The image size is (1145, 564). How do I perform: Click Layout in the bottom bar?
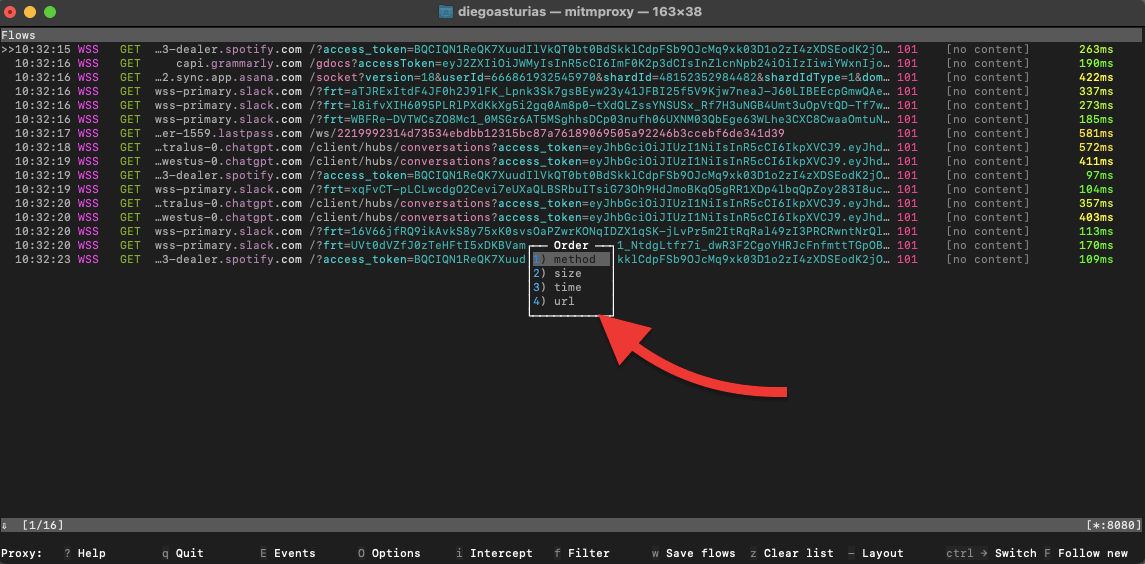click(876, 553)
